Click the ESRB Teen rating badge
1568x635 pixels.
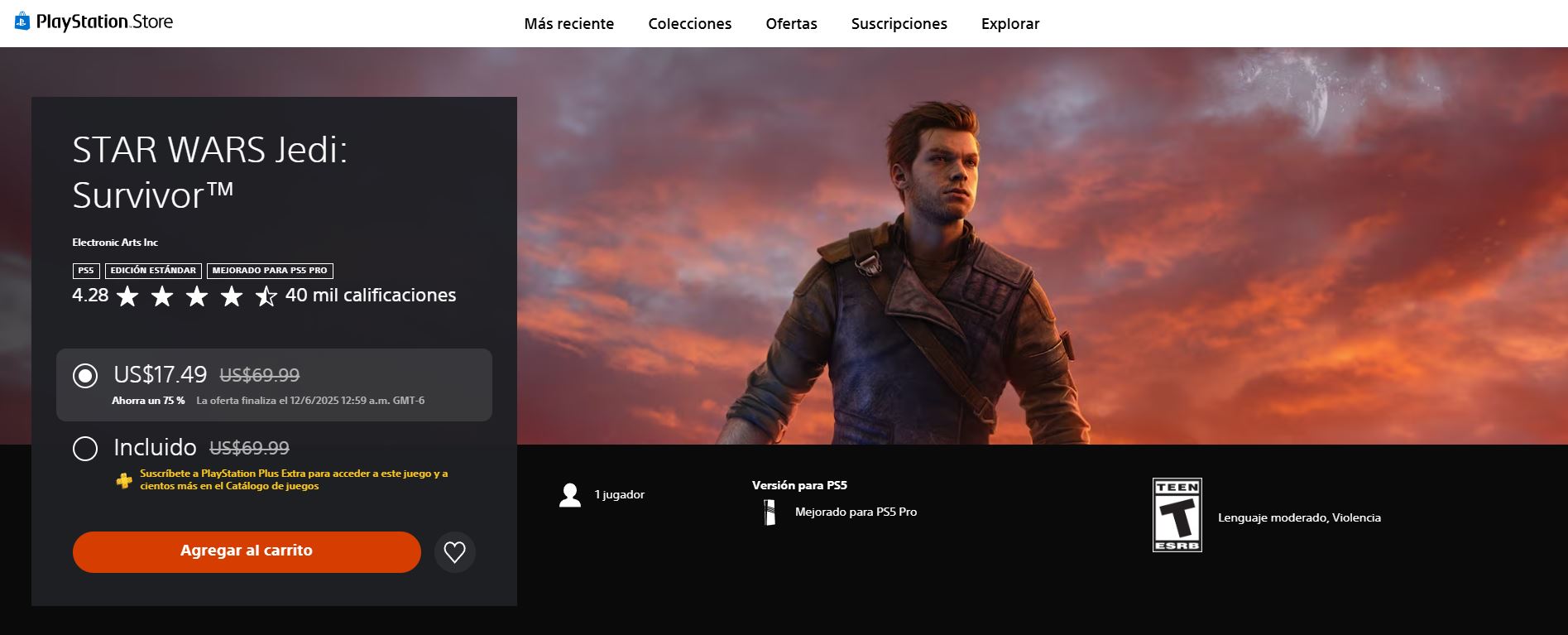click(1177, 515)
